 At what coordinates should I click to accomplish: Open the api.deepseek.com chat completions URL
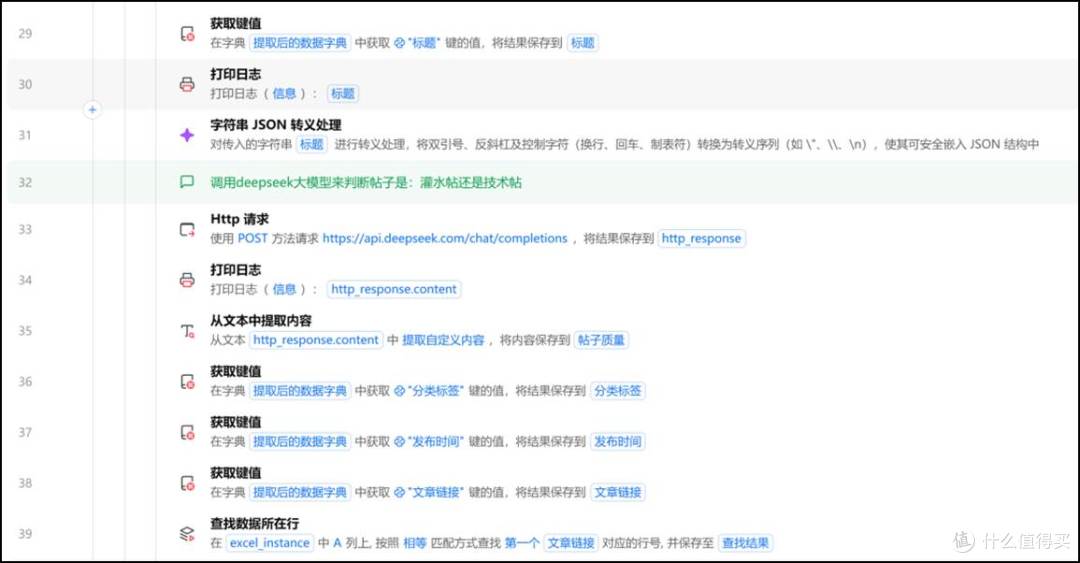(445, 238)
